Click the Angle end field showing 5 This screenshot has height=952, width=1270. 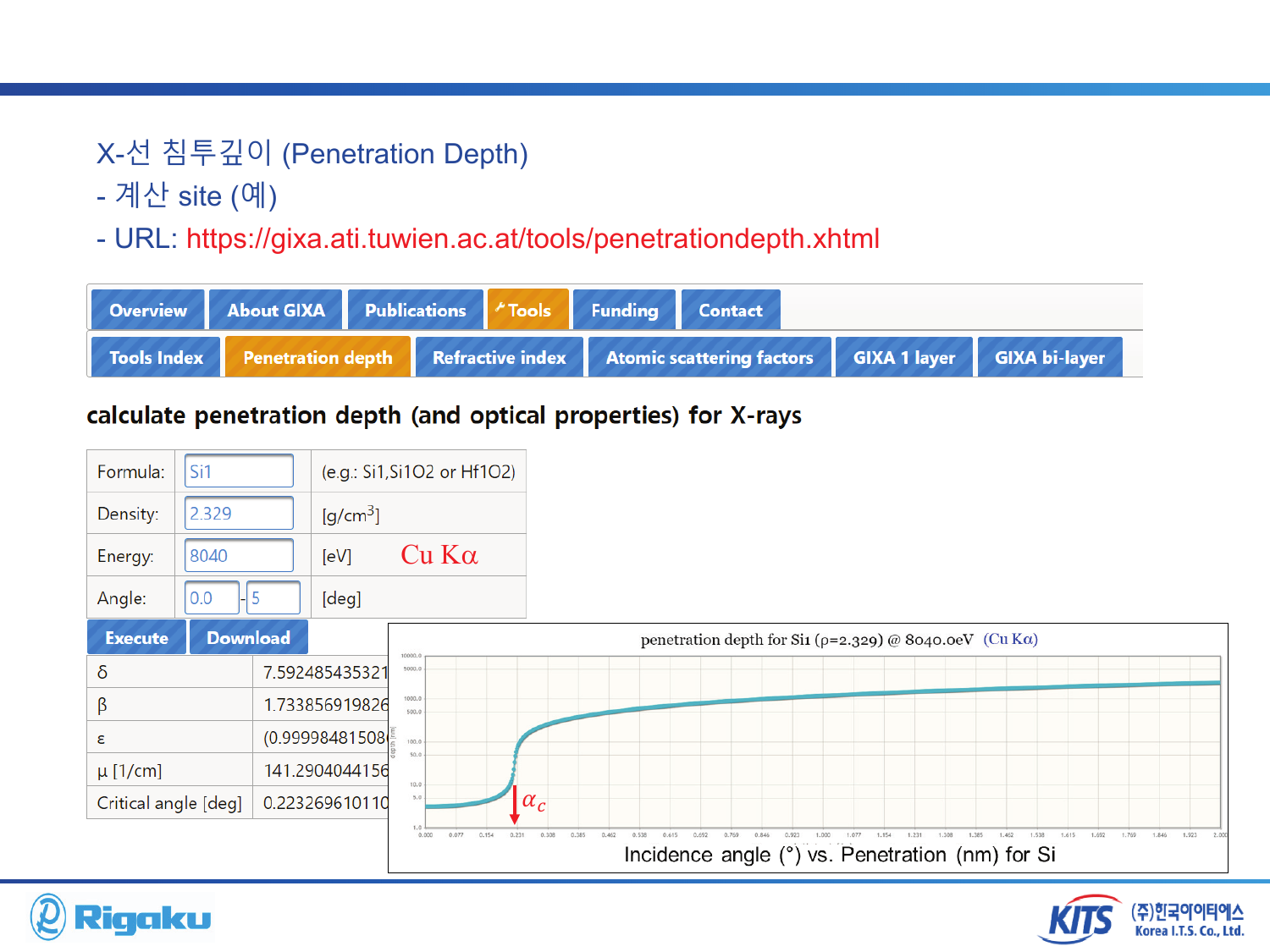[273, 598]
